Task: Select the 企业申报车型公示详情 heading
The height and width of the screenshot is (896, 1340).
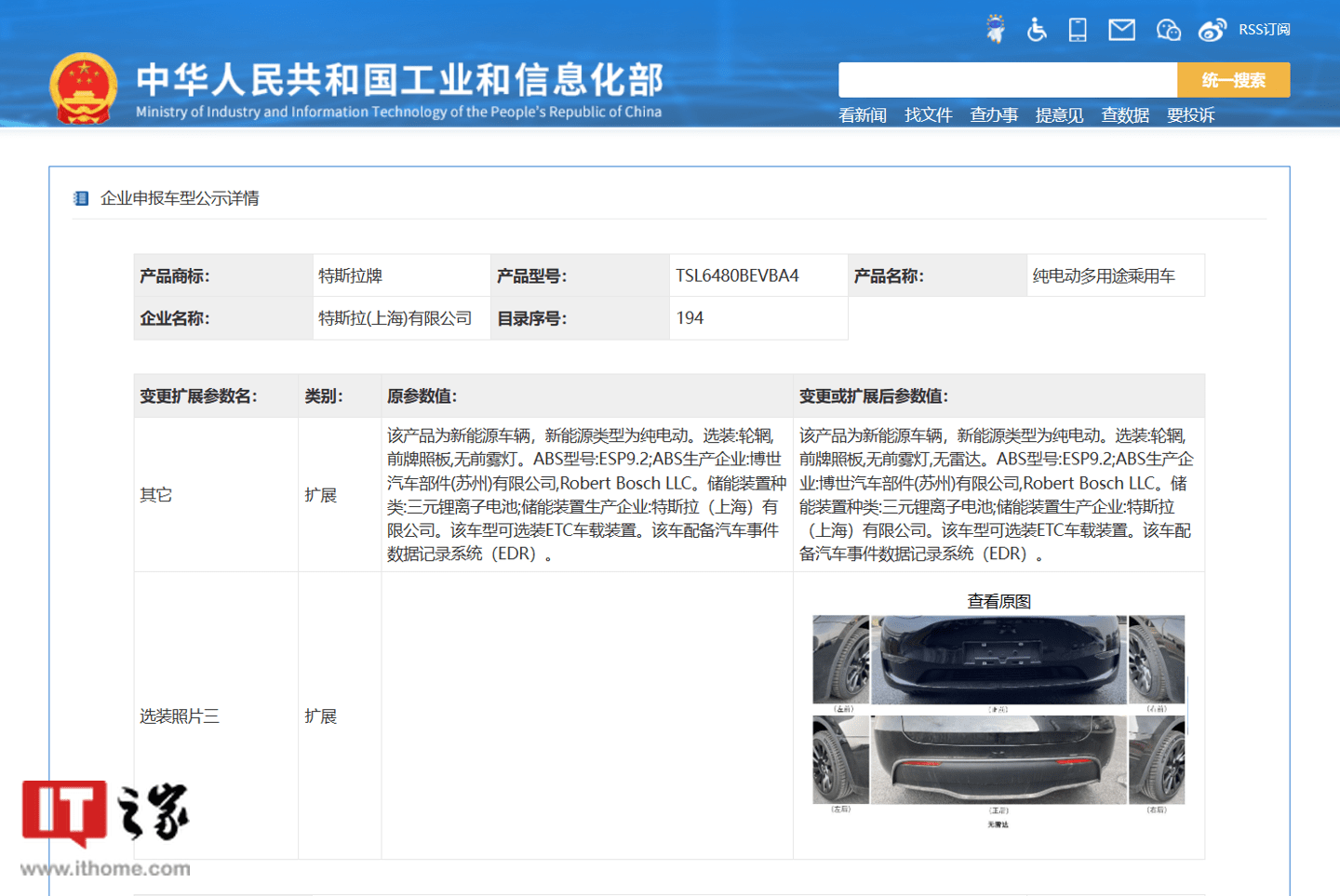Action: (x=180, y=198)
